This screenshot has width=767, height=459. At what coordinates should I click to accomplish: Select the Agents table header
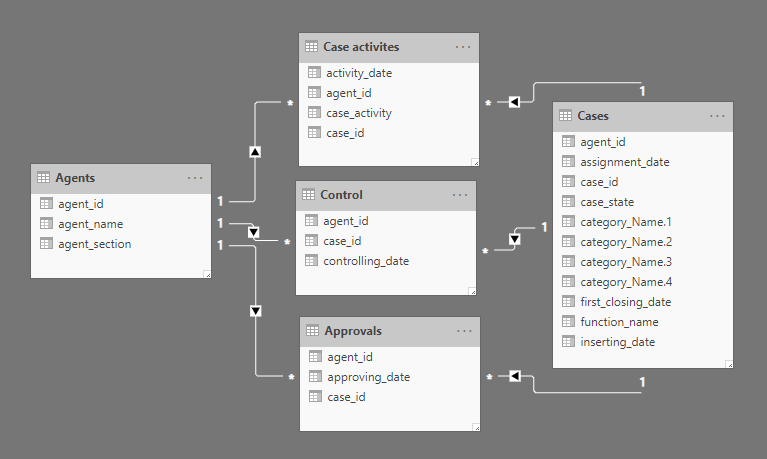[121, 179]
